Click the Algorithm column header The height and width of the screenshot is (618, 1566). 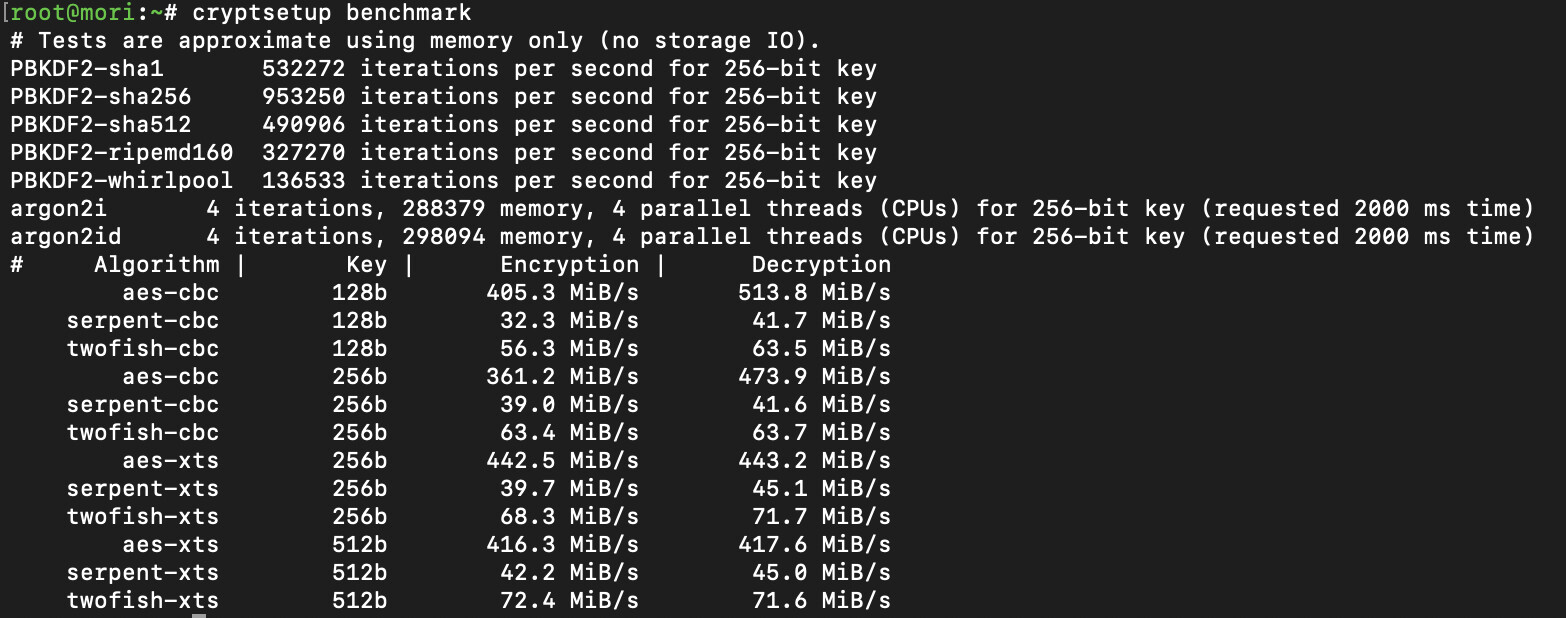pyautogui.click(x=156, y=265)
